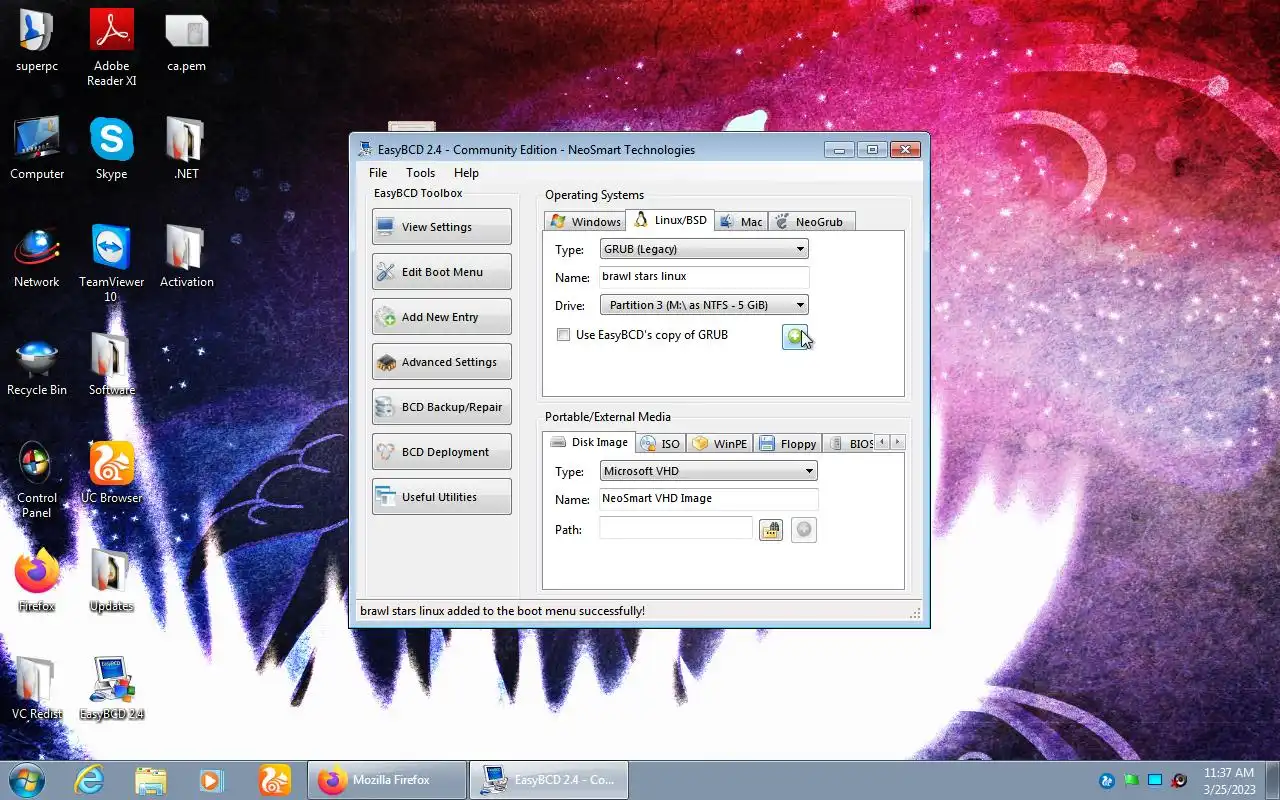Select the WinPE media tab
This screenshot has height=800, width=1280.
tap(720, 444)
